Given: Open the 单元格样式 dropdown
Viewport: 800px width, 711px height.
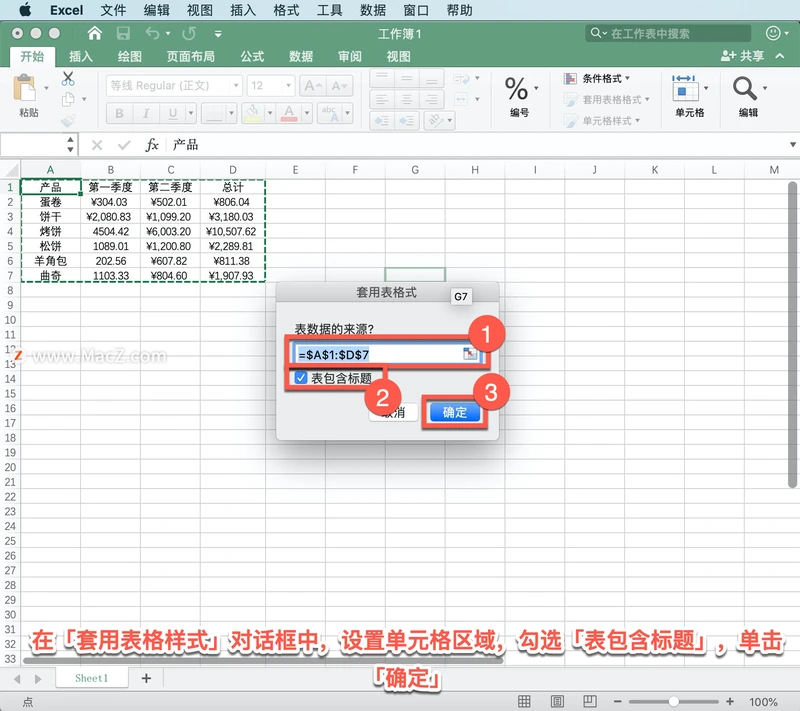Looking at the screenshot, I should [x=603, y=120].
